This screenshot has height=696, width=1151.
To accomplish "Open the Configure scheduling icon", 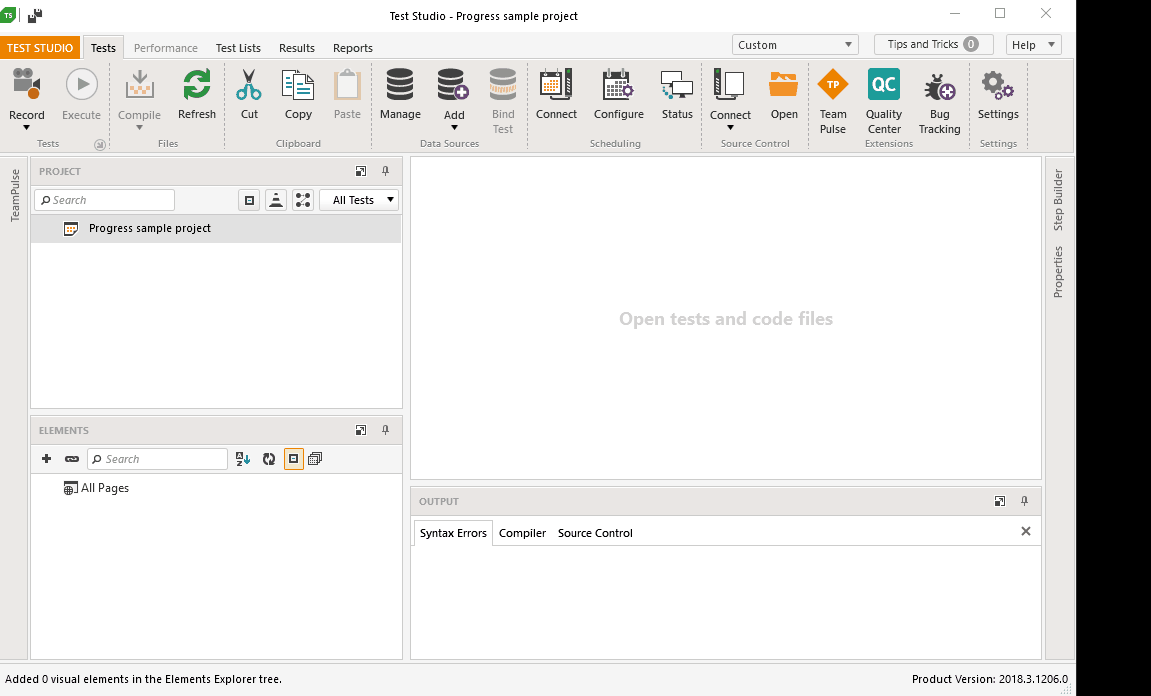I will [x=618, y=84].
